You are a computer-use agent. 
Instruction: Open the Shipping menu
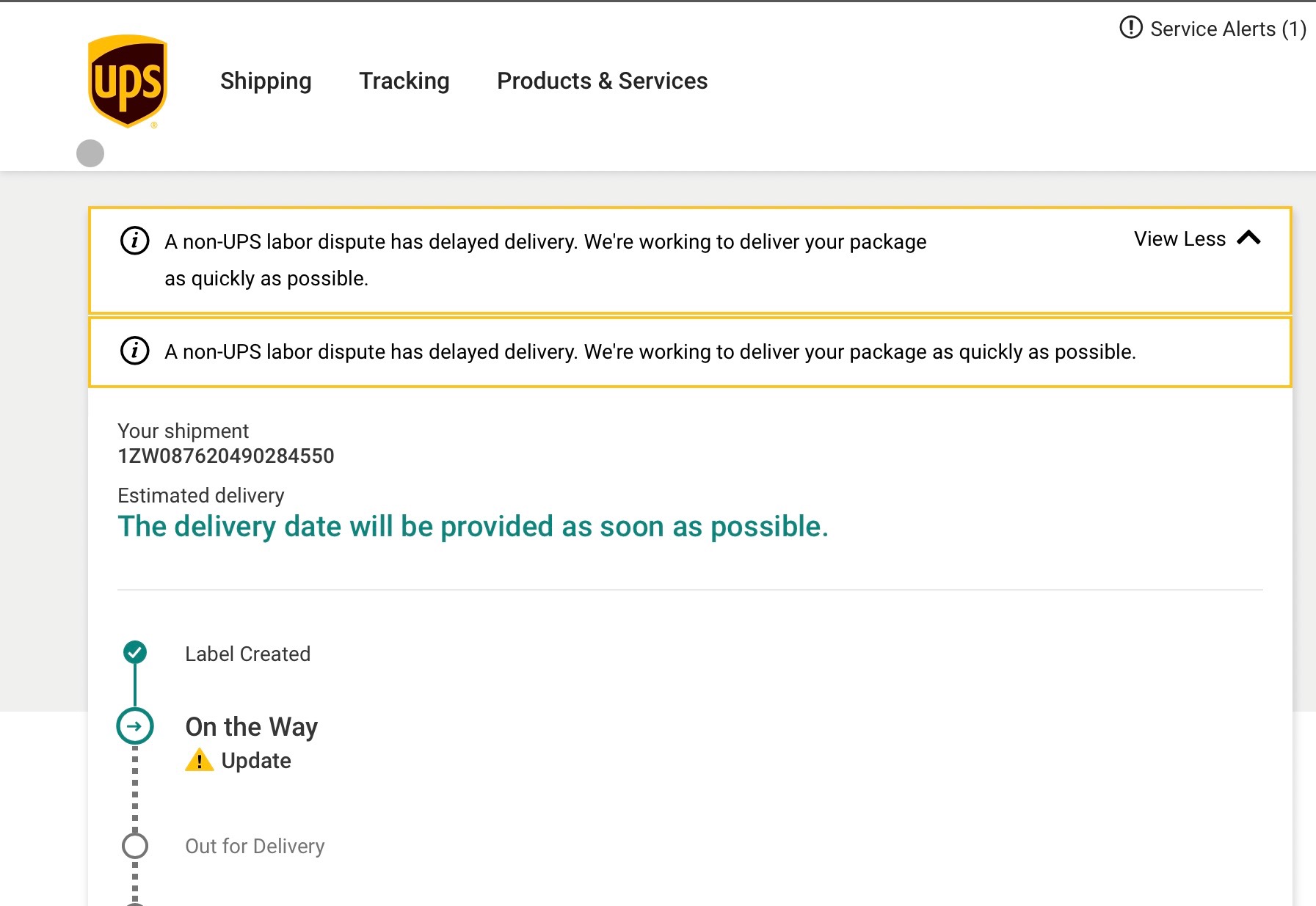pyautogui.click(x=266, y=81)
